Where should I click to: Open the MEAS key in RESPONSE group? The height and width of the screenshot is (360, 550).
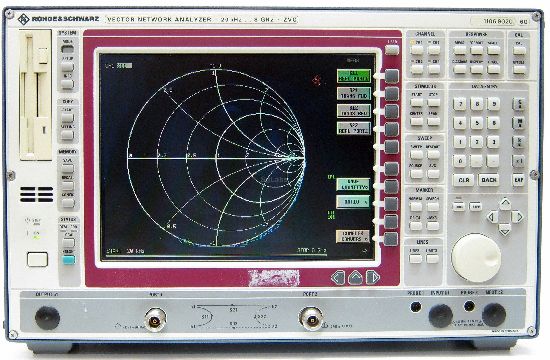tap(460, 50)
